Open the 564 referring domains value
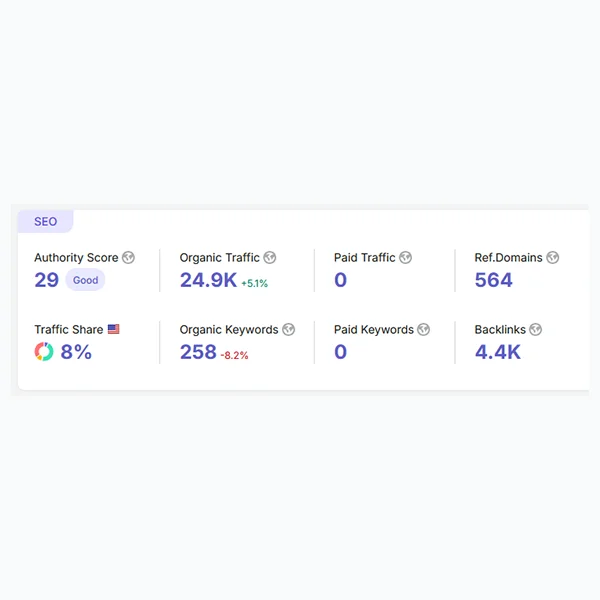Viewport: 600px width, 600px height. pos(494,280)
